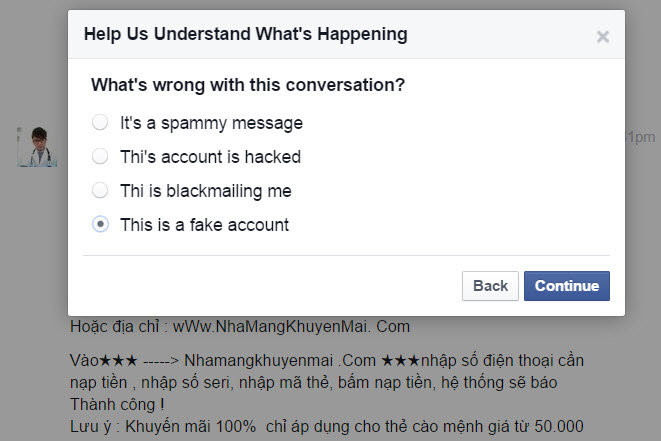This screenshot has height=441, width=661.
Task: Toggle the fake account radio button
Action: tap(100, 224)
